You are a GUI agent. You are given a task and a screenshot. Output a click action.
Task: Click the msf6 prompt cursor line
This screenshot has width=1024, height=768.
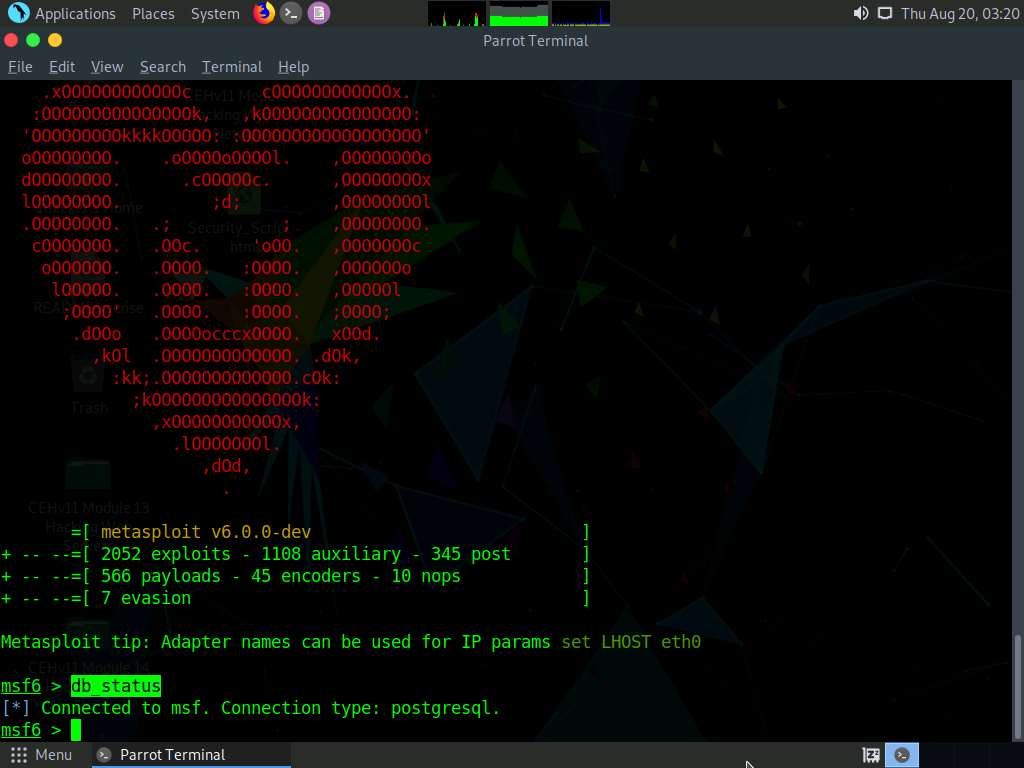pyautogui.click(x=40, y=730)
